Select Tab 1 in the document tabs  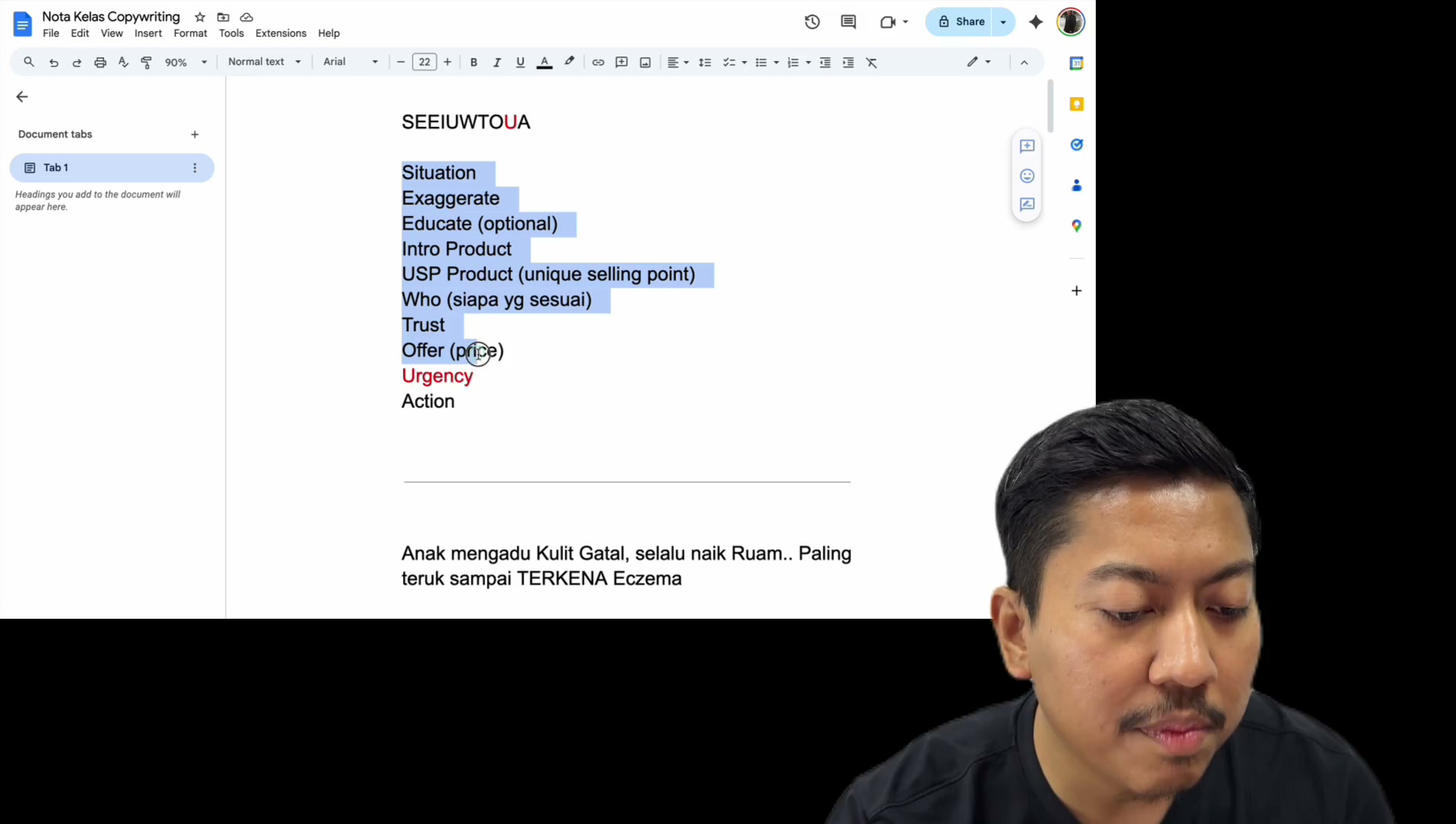pos(111,168)
